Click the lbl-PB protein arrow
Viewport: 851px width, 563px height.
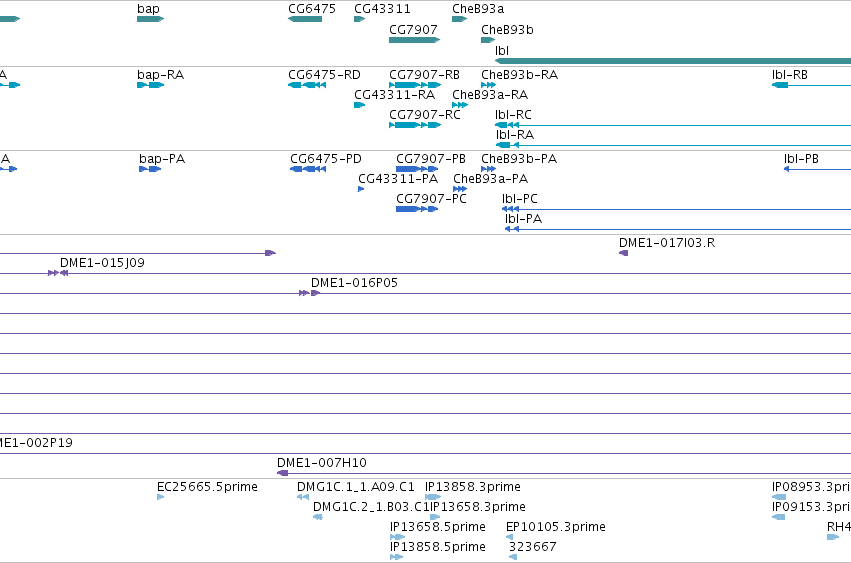(x=786, y=169)
